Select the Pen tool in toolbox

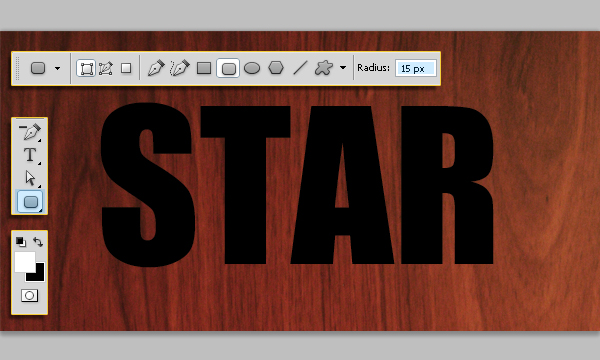tap(30, 132)
